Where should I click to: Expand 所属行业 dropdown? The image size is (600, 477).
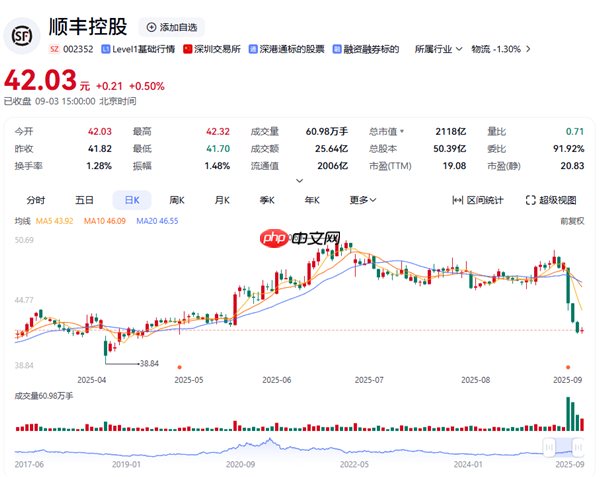tap(439, 49)
